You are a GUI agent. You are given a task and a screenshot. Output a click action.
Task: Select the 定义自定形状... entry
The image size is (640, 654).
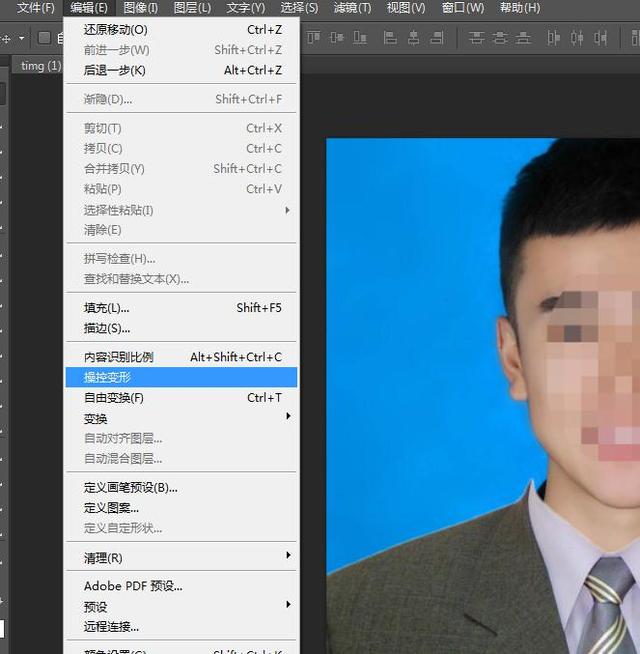tap(181, 528)
